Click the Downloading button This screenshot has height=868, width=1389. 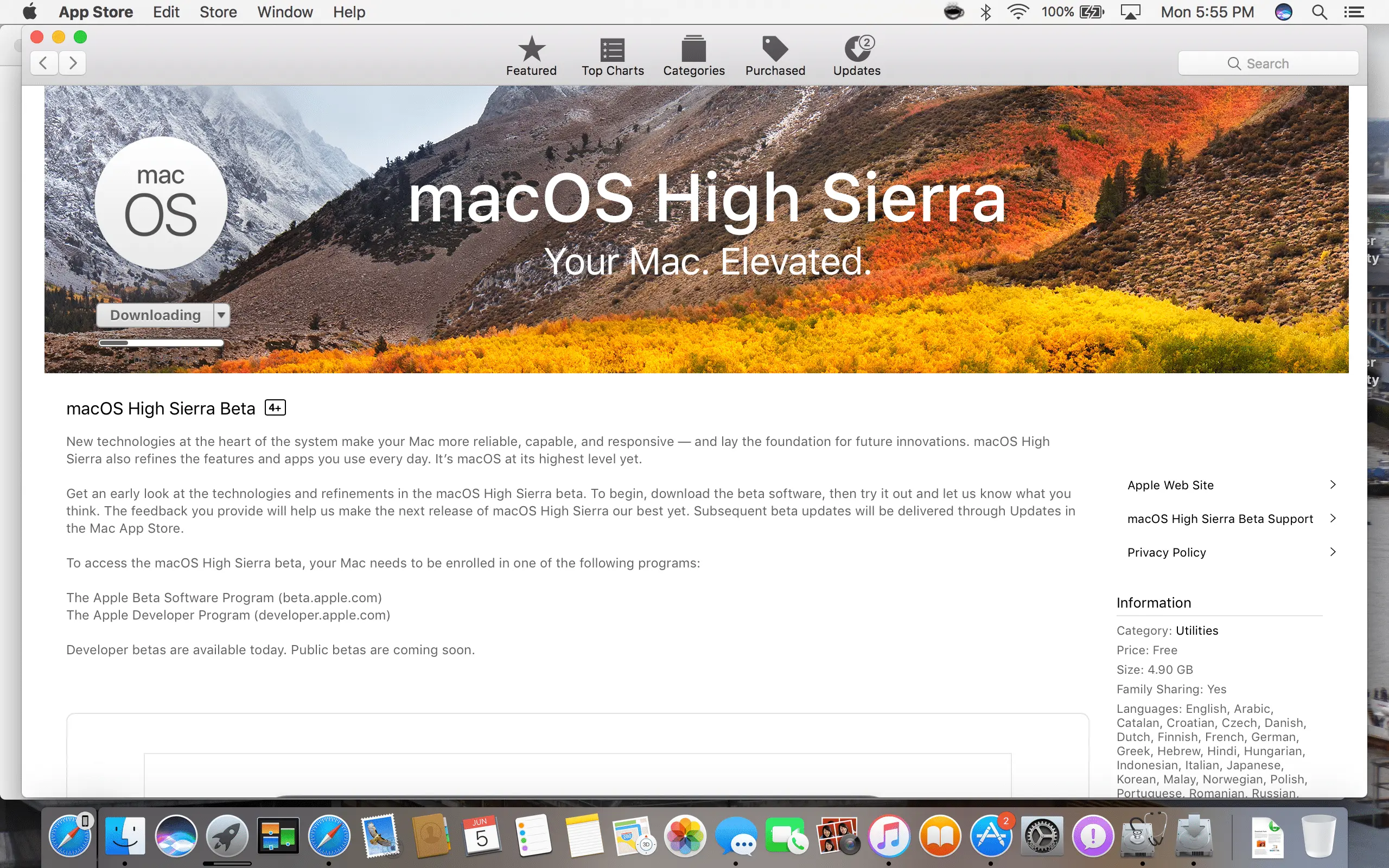(156, 315)
